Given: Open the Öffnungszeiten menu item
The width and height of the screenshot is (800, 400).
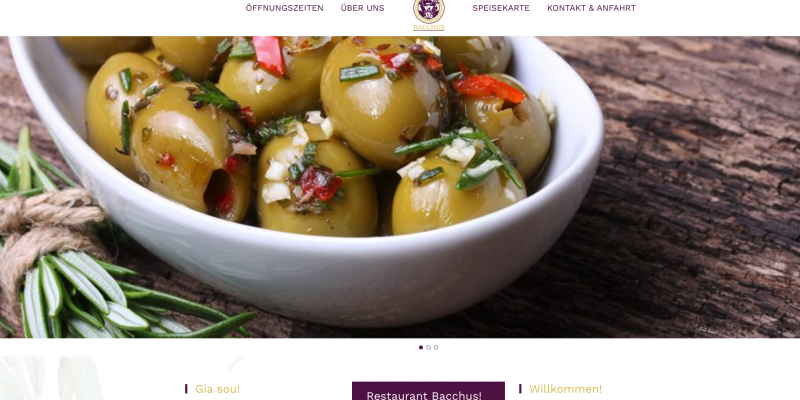Looking at the screenshot, I should 284,8.
